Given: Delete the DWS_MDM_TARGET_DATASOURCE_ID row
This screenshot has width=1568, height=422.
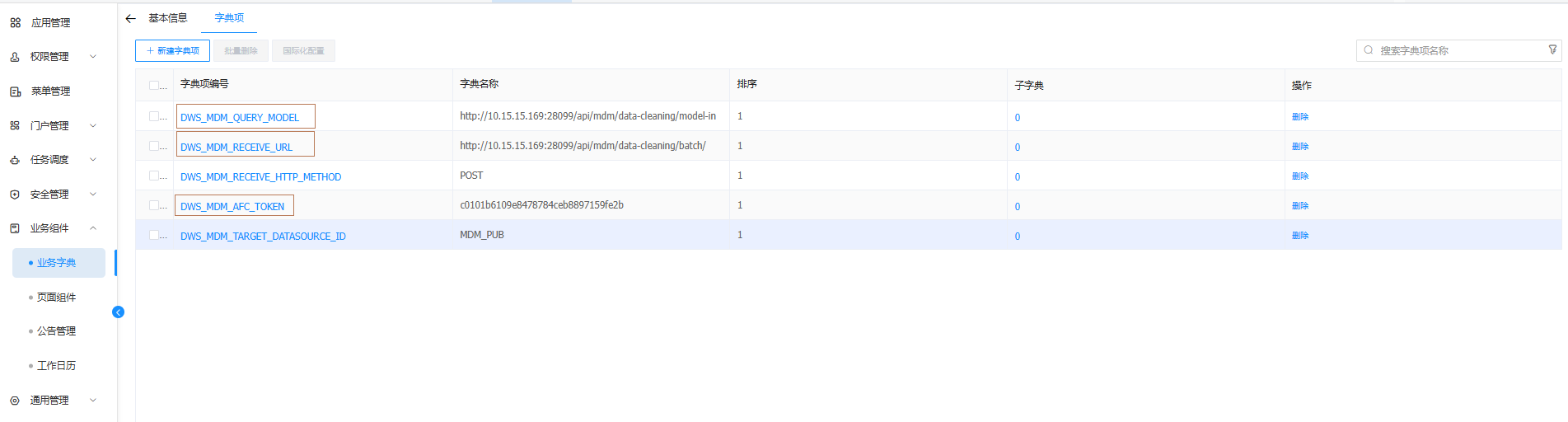Looking at the screenshot, I should pyautogui.click(x=1299, y=236).
